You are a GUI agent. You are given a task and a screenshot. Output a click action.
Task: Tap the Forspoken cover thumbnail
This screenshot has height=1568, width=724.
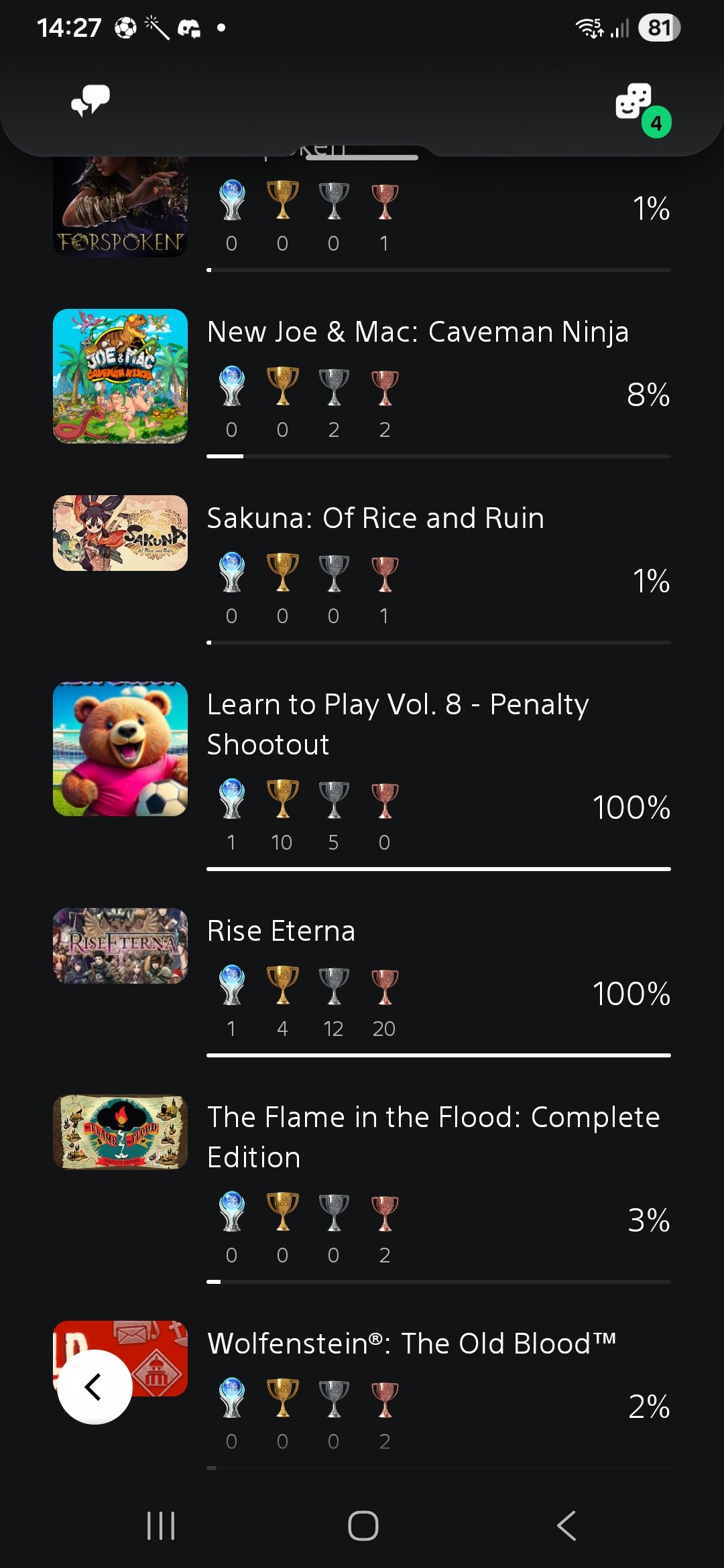tap(121, 208)
